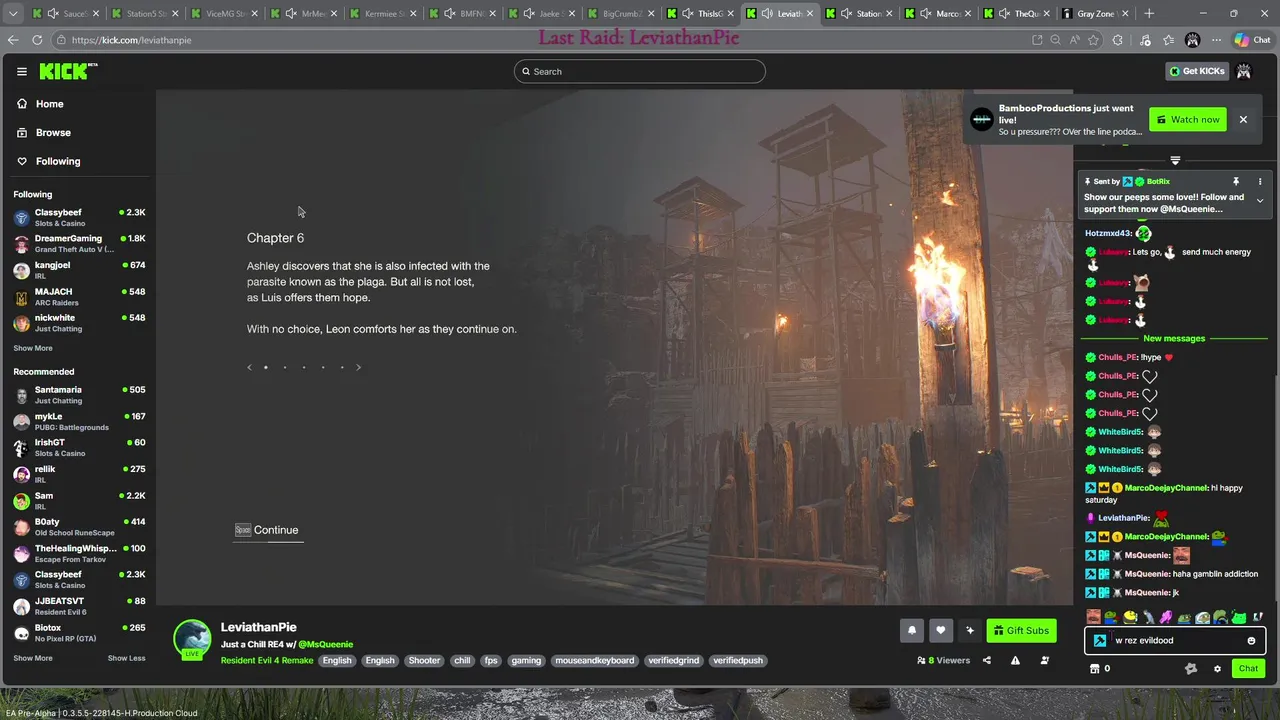Click pin icon on pinned message
1280x720 pixels.
click(1236, 182)
